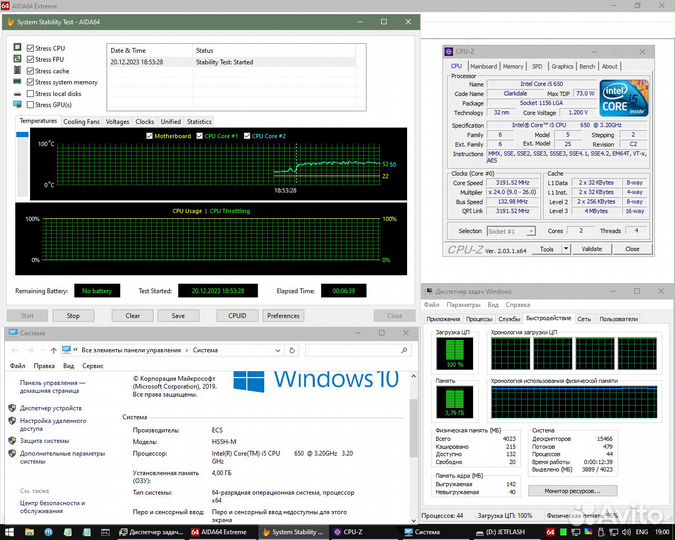Click the Stress CPU chip icon

pyautogui.click(x=17, y=47)
